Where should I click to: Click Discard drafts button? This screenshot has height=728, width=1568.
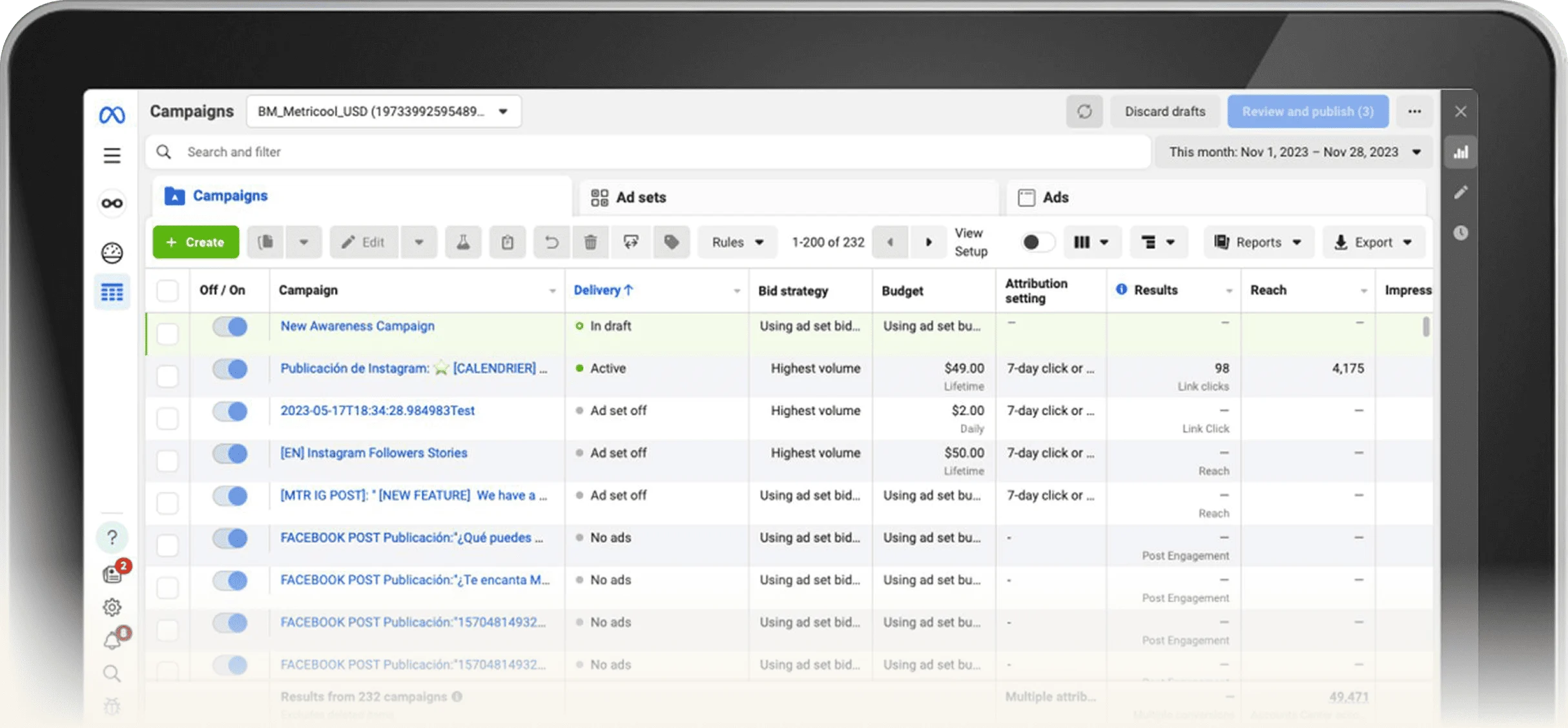tap(1165, 112)
